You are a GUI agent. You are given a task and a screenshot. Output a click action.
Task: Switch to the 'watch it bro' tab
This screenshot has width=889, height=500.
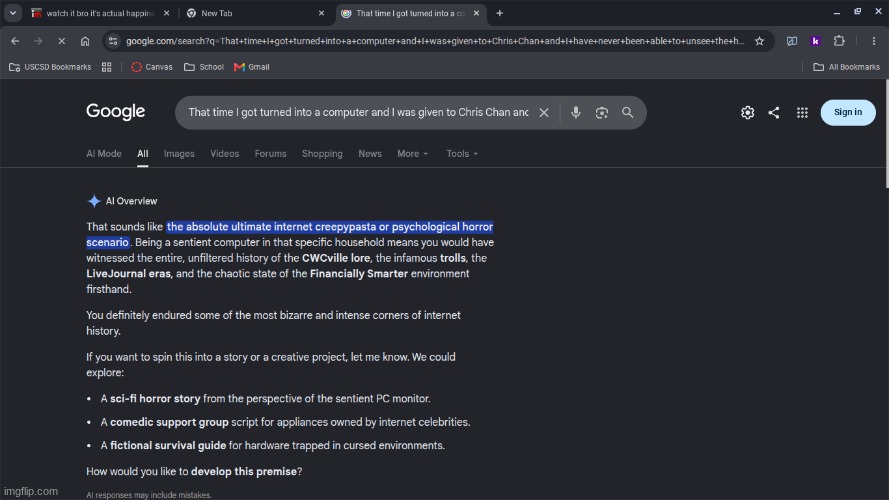click(x=100, y=13)
